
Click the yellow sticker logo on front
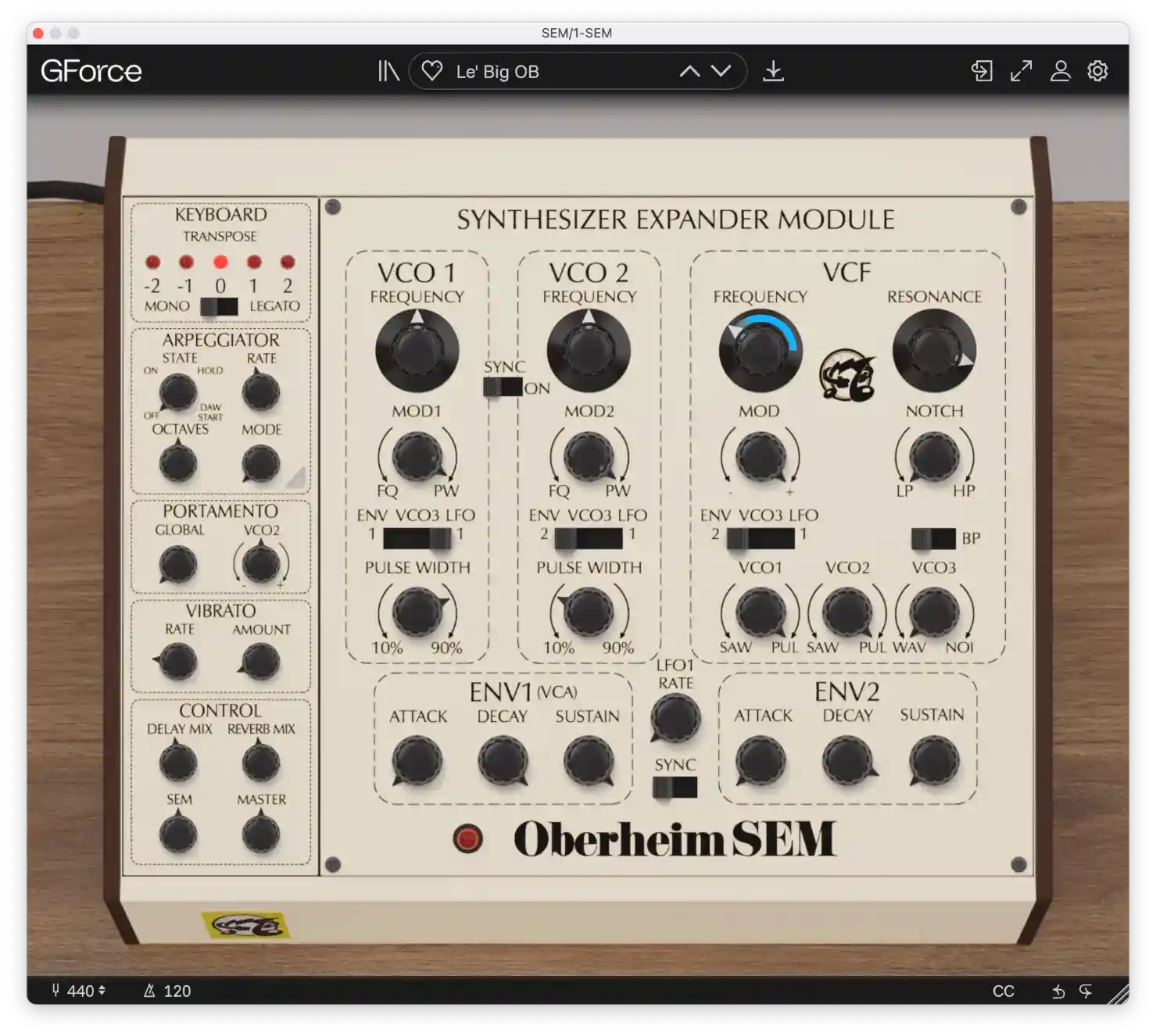[245, 926]
